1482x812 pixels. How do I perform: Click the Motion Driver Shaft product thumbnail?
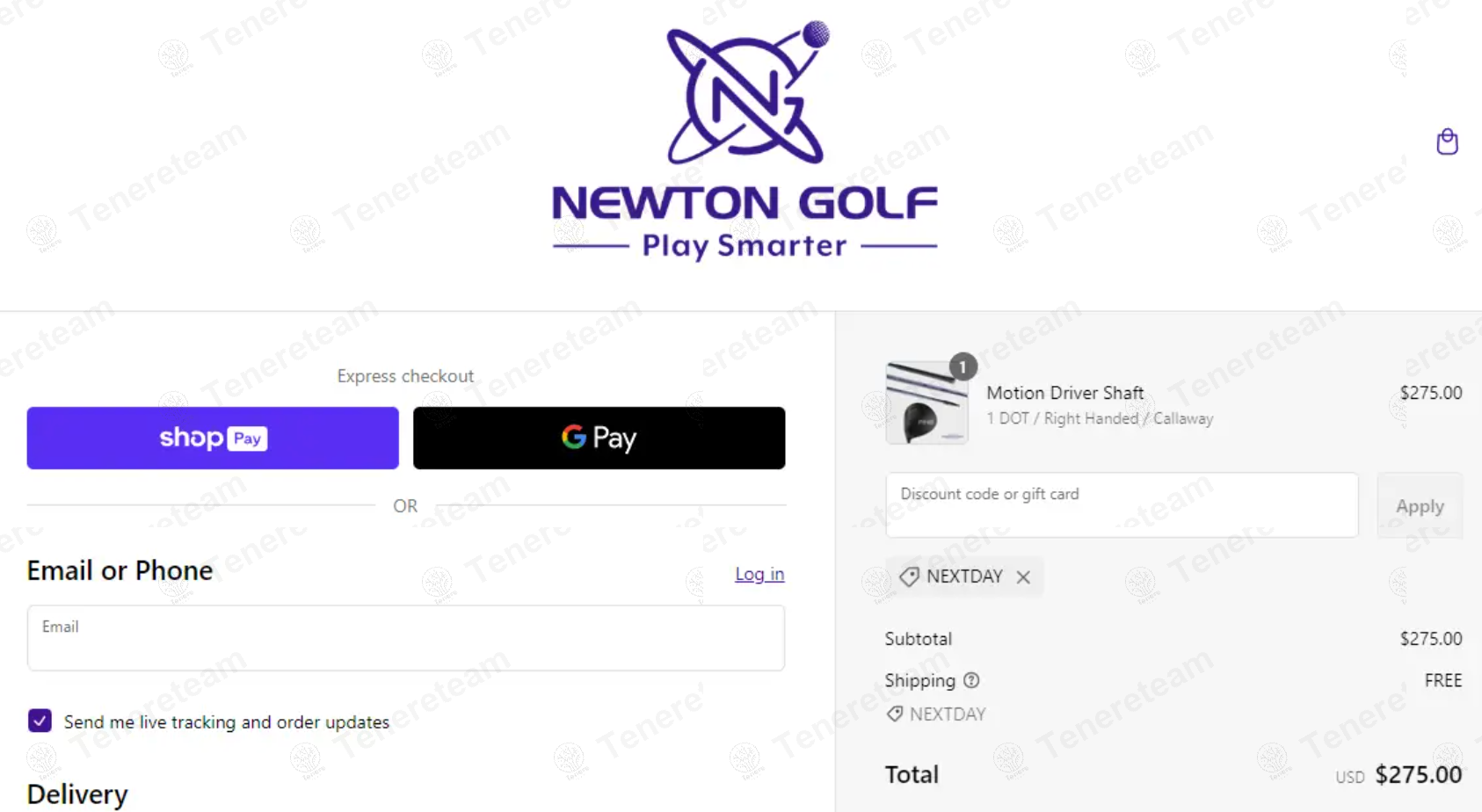click(x=926, y=403)
